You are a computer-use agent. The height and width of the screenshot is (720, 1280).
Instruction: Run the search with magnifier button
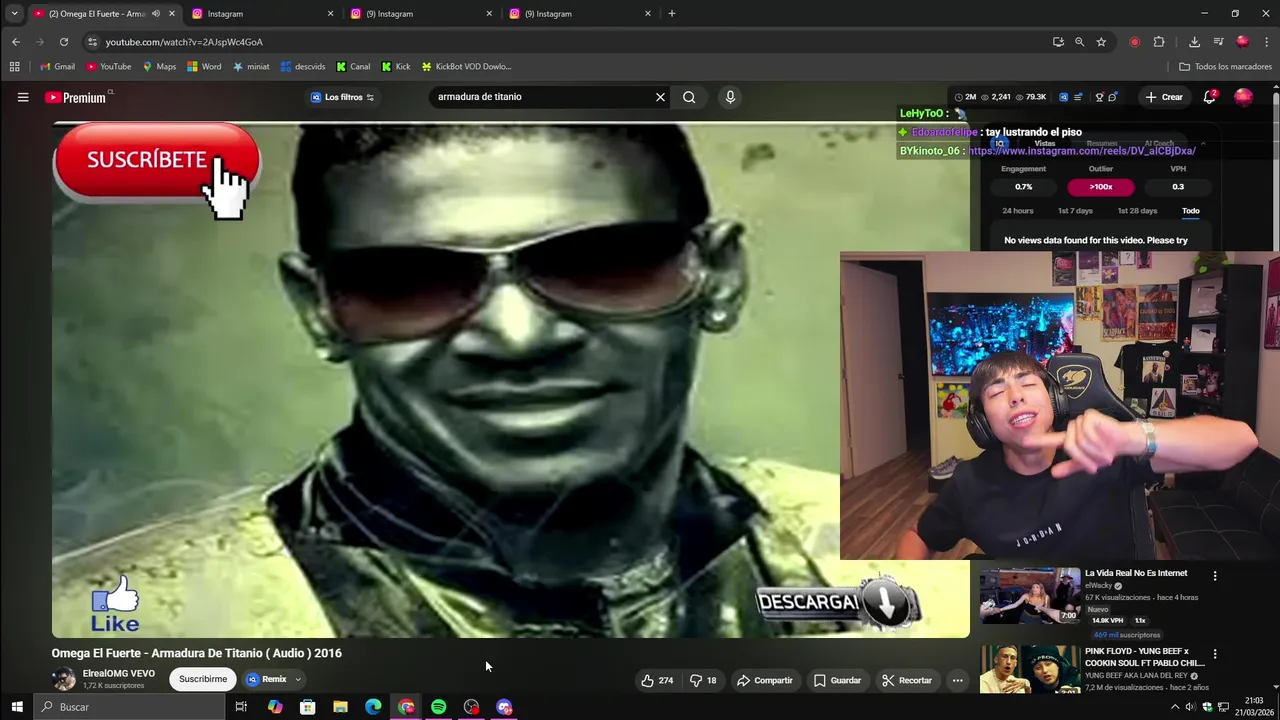pyautogui.click(x=689, y=97)
